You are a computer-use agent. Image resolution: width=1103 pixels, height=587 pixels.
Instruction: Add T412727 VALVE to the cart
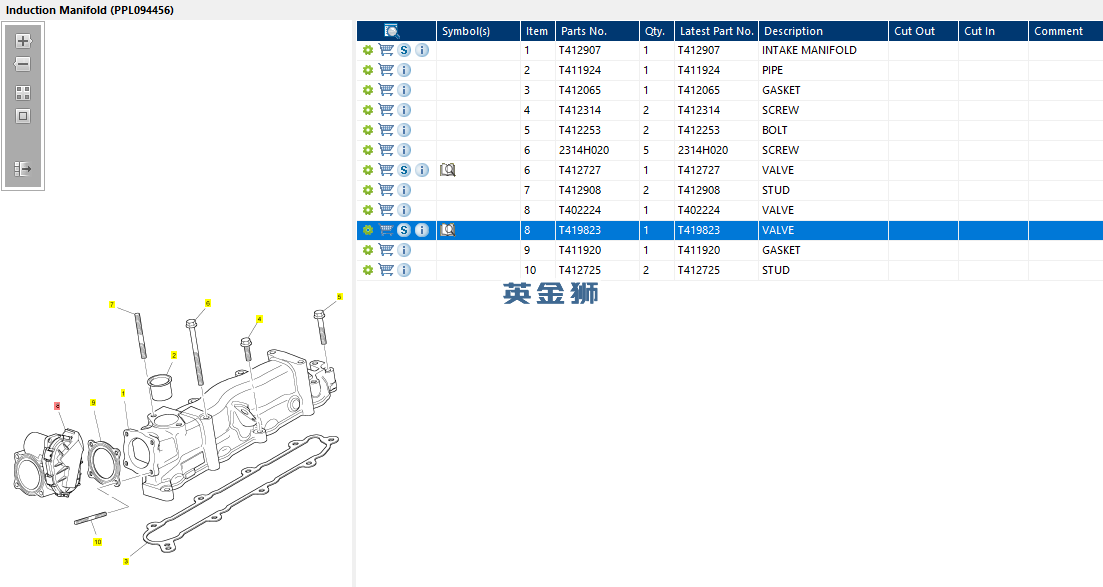pos(385,170)
